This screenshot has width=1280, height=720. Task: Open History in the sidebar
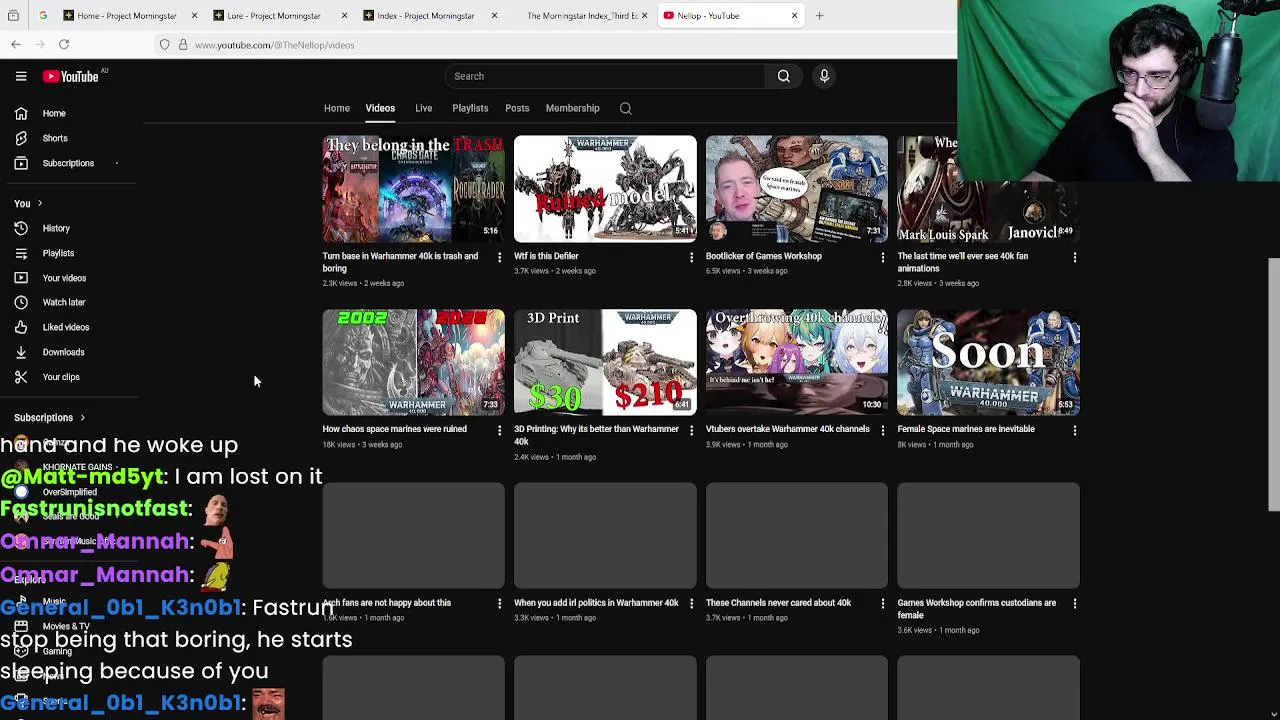[55, 228]
